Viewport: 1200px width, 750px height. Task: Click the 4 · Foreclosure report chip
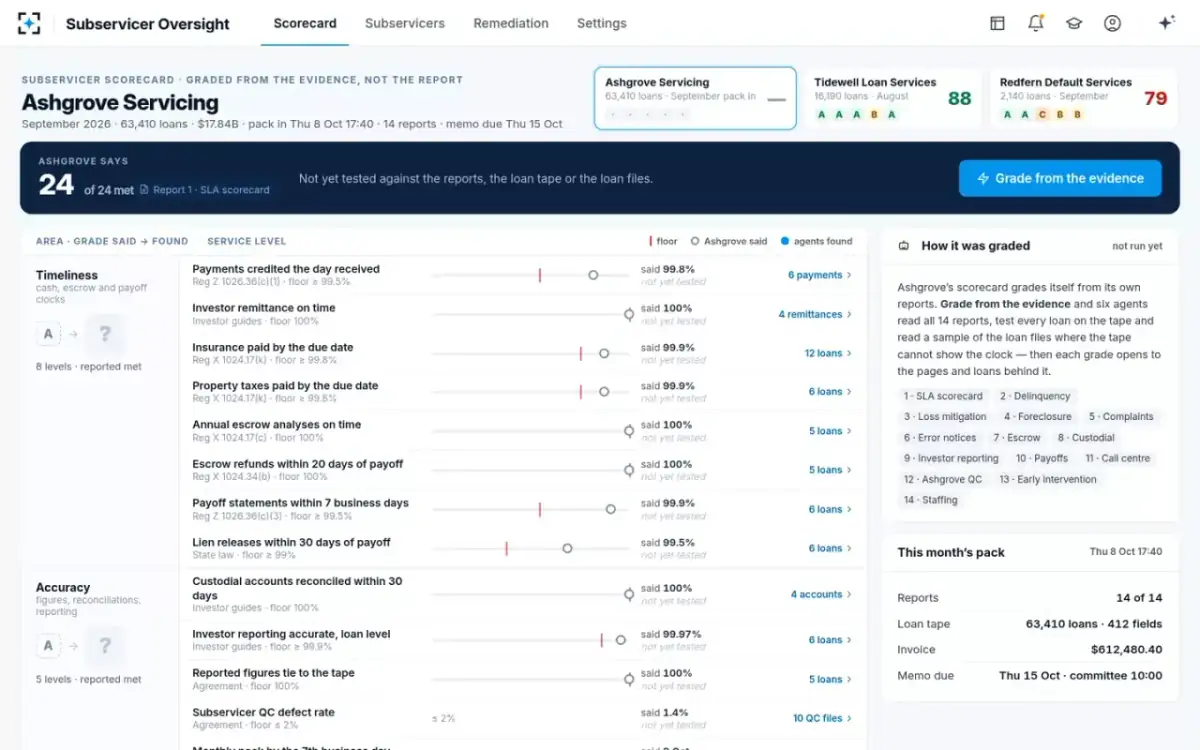click(x=1038, y=417)
